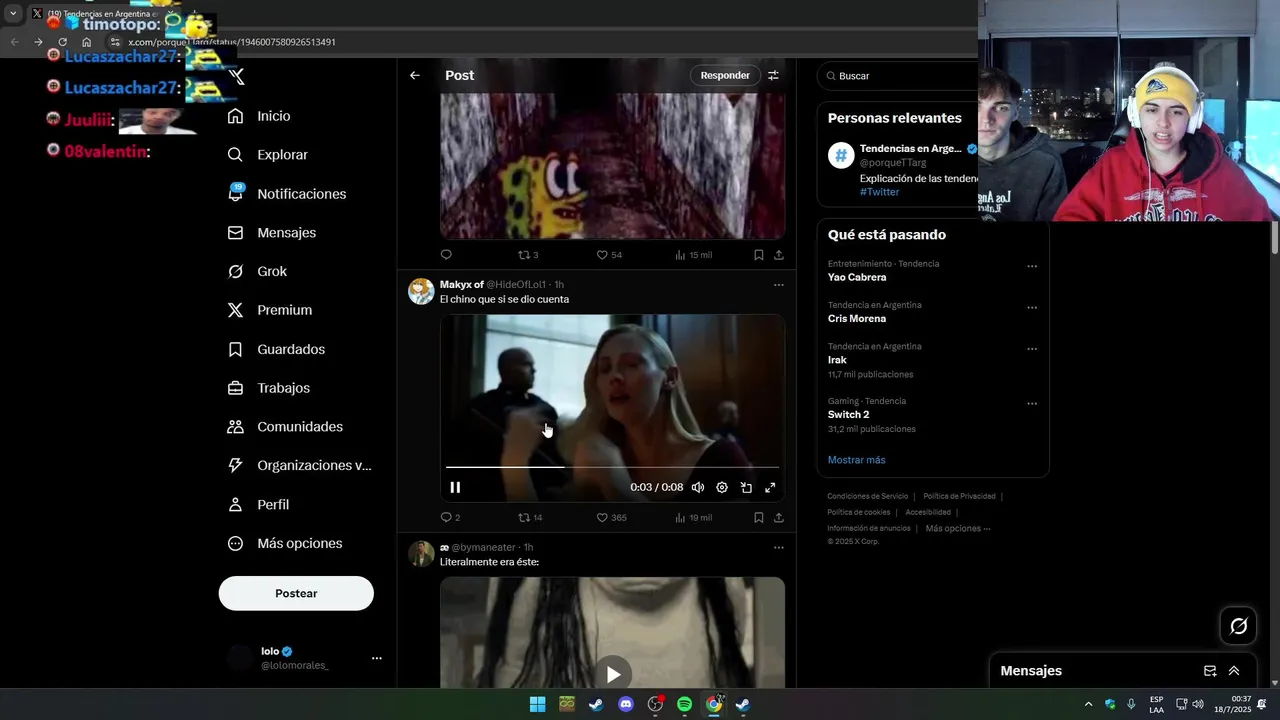Open more options on Makyx of post
Screen dimensions: 1280x720
coord(779,285)
